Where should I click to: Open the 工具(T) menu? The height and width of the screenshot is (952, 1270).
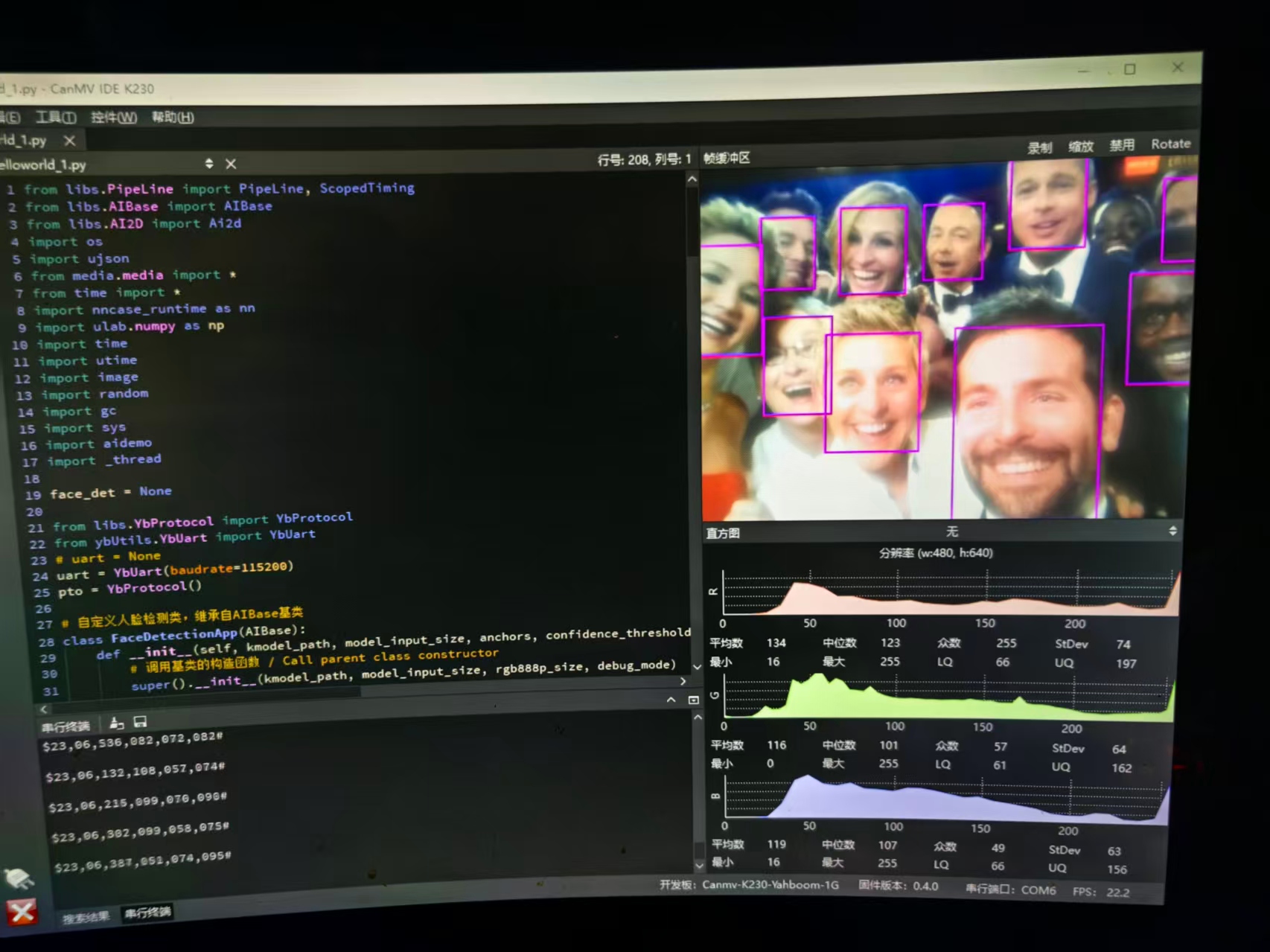point(56,117)
